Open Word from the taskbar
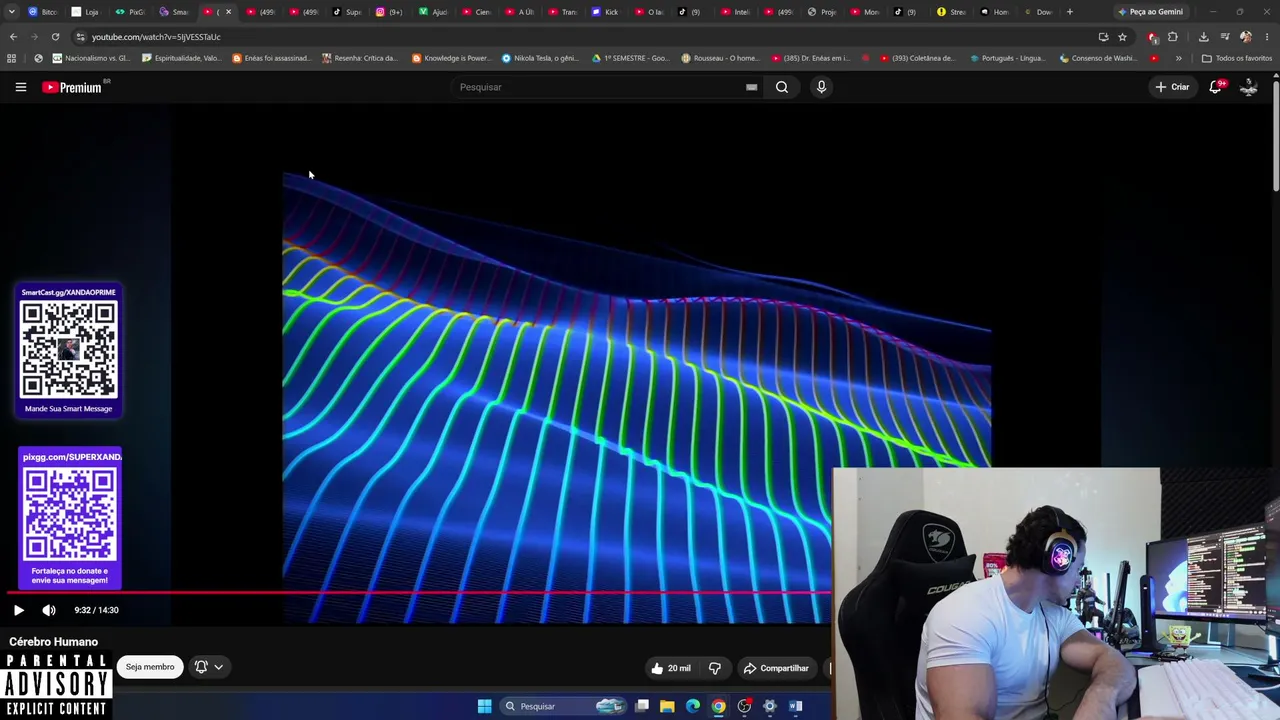This screenshot has height=720, width=1280. pos(795,706)
